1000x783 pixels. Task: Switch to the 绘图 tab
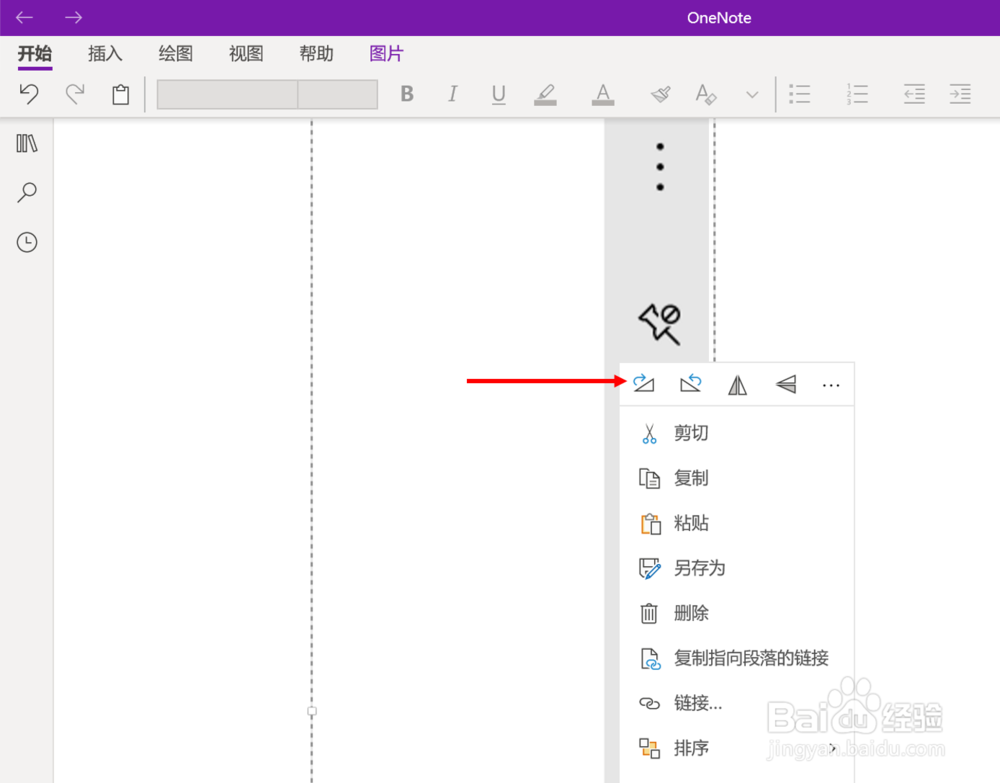pyautogui.click(x=175, y=54)
